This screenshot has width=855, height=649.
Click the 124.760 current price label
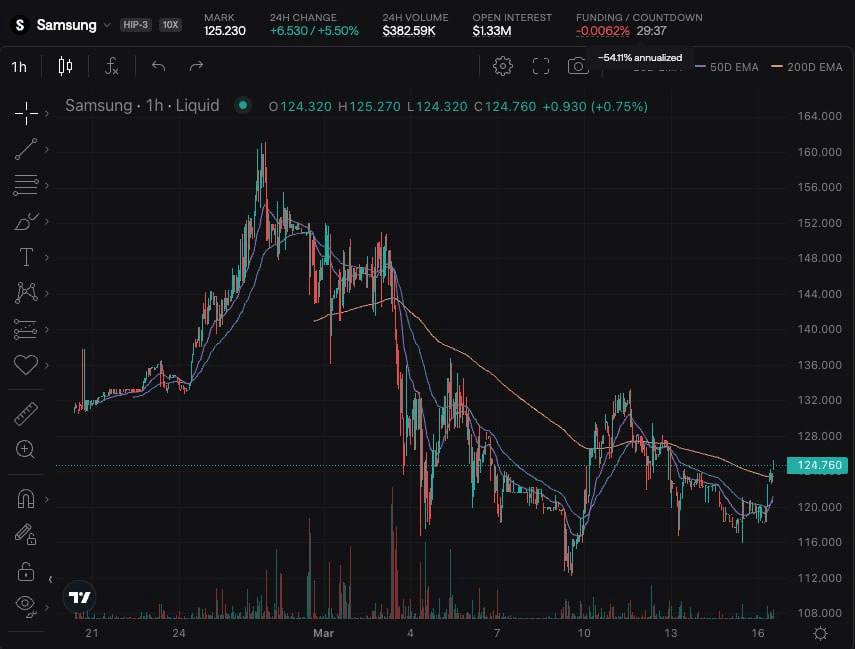[817, 465]
